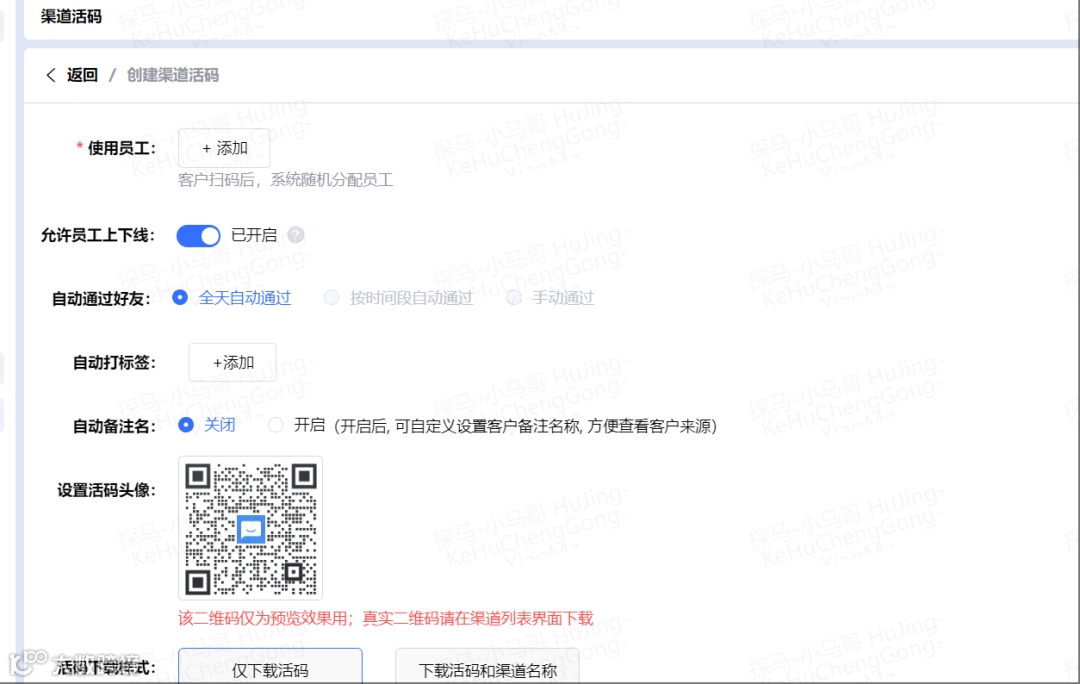Click the 创建渠道活码 breadcrumb text

click(172, 75)
